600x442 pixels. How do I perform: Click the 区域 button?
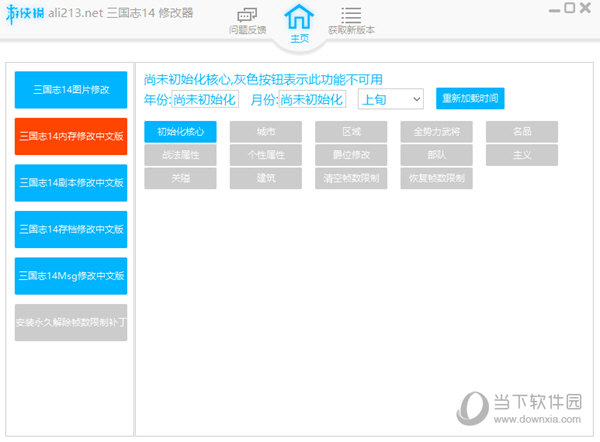(x=351, y=132)
